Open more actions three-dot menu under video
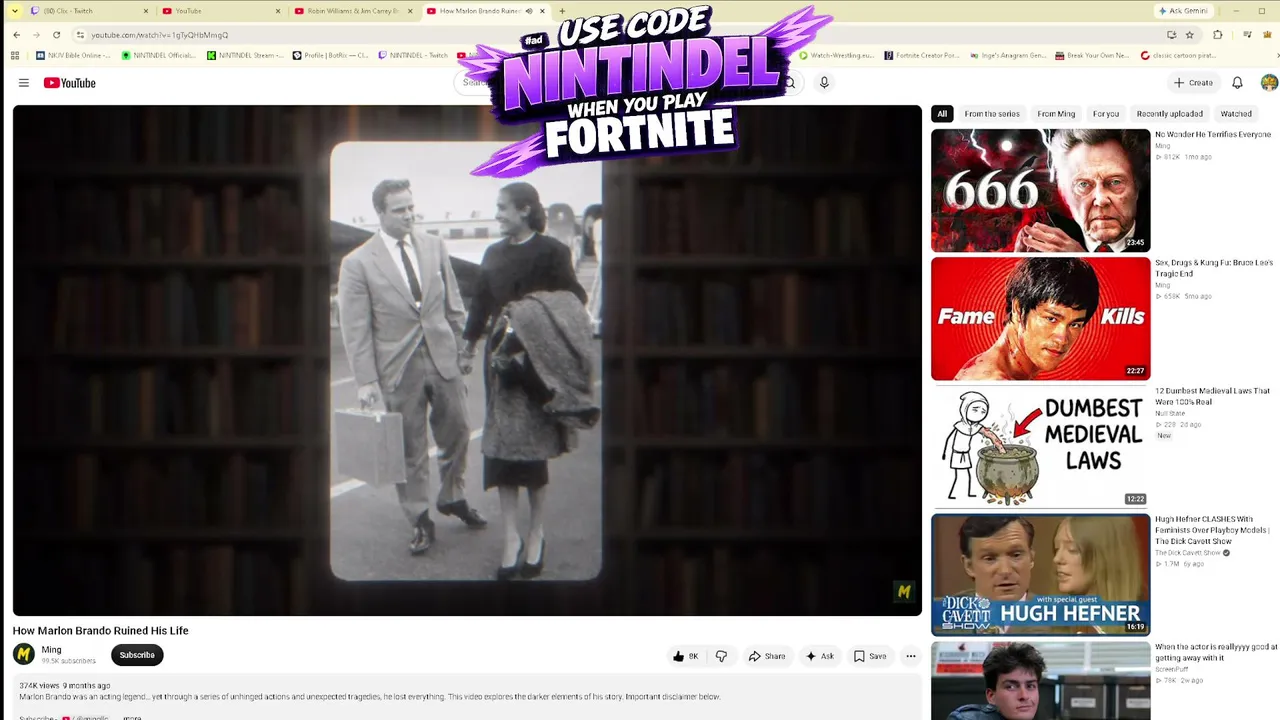This screenshot has height=720, width=1280. (910, 656)
